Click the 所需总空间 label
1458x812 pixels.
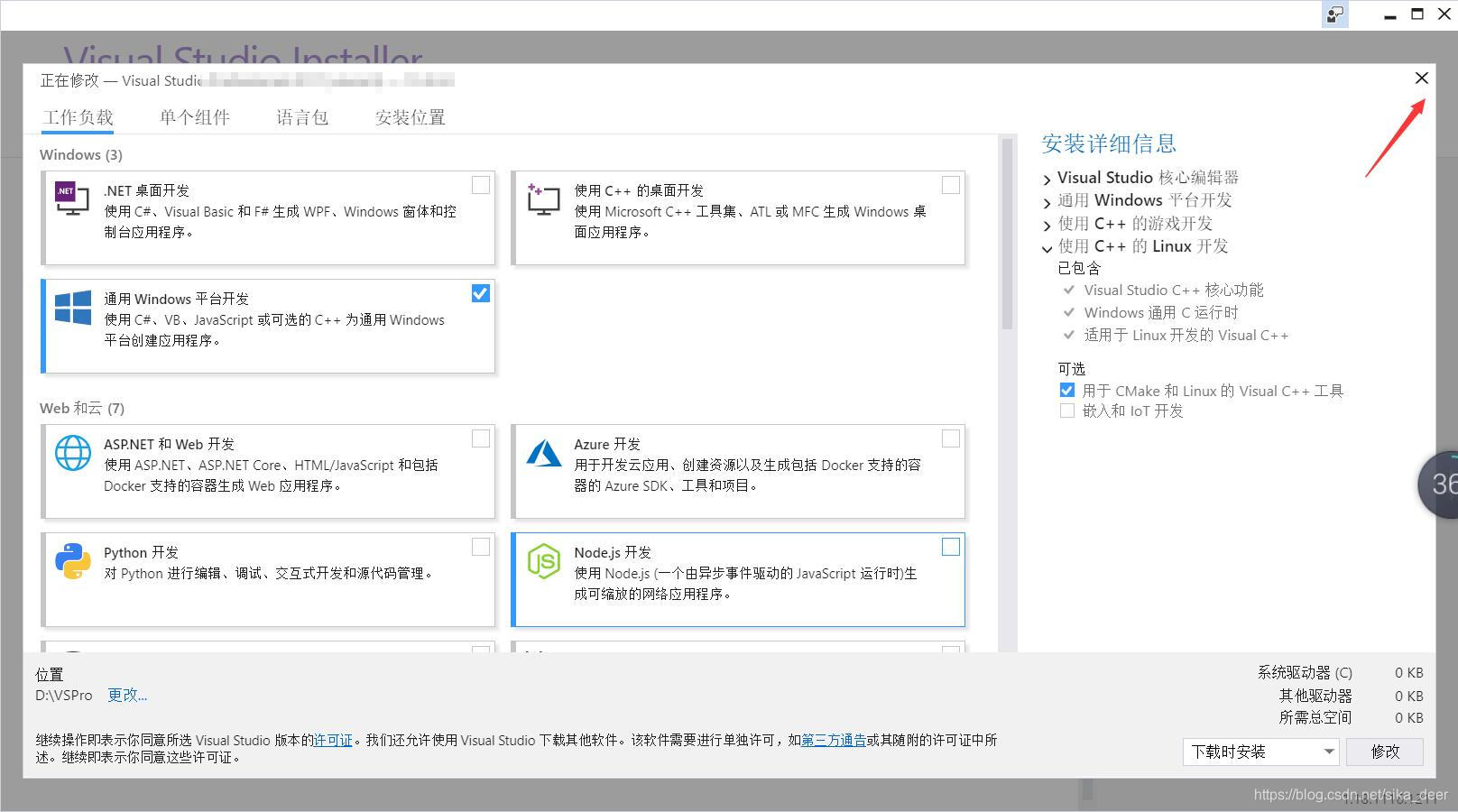click(x=1315, y=717)
